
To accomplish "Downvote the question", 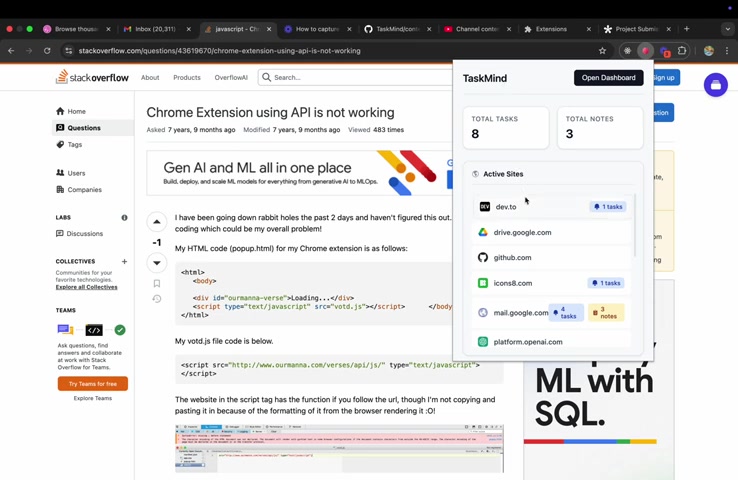I will 157,263.
